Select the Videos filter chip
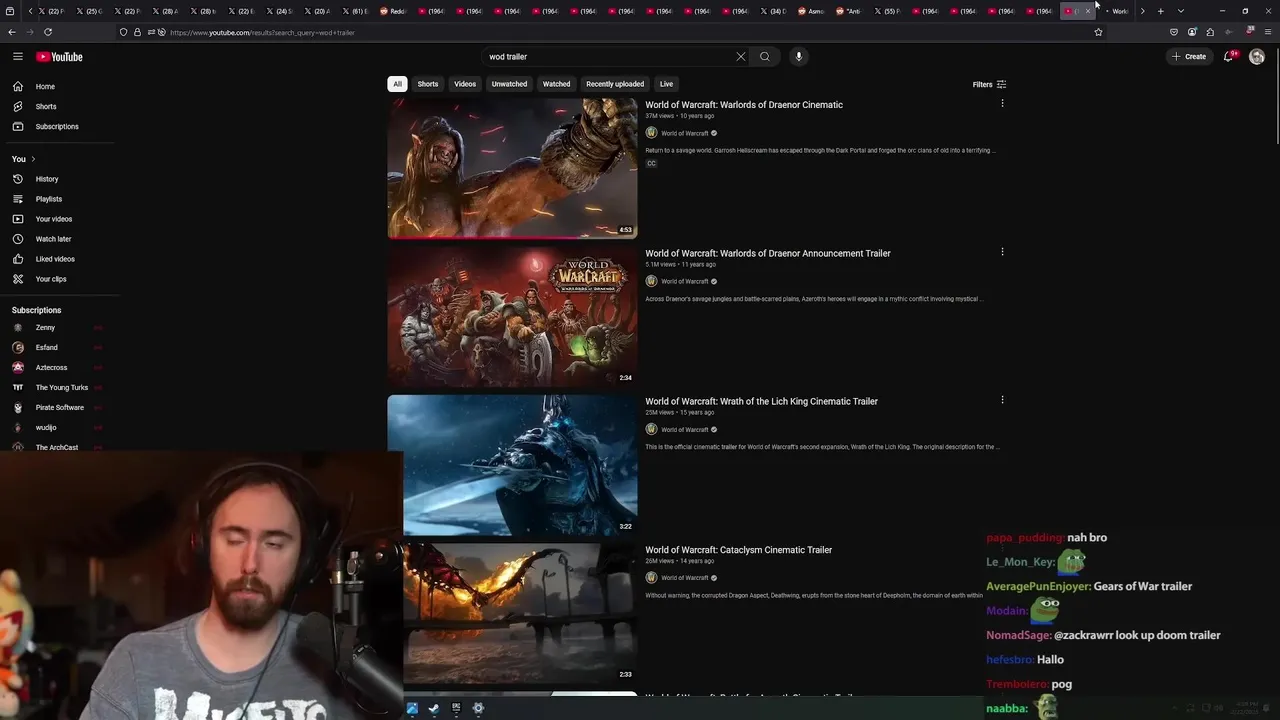Viewport: 1280px width, 720px height. tap(465, 84)
